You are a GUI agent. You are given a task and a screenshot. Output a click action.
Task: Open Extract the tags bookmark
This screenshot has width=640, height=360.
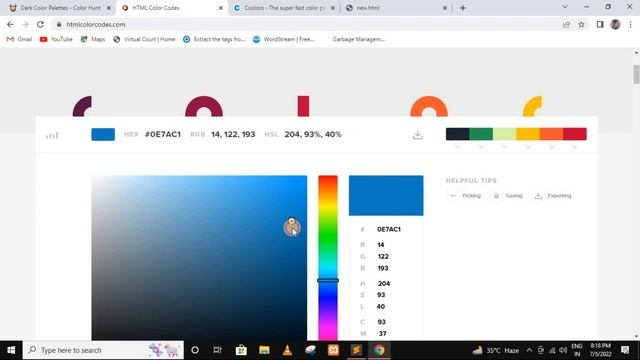[x=214, y=39]
